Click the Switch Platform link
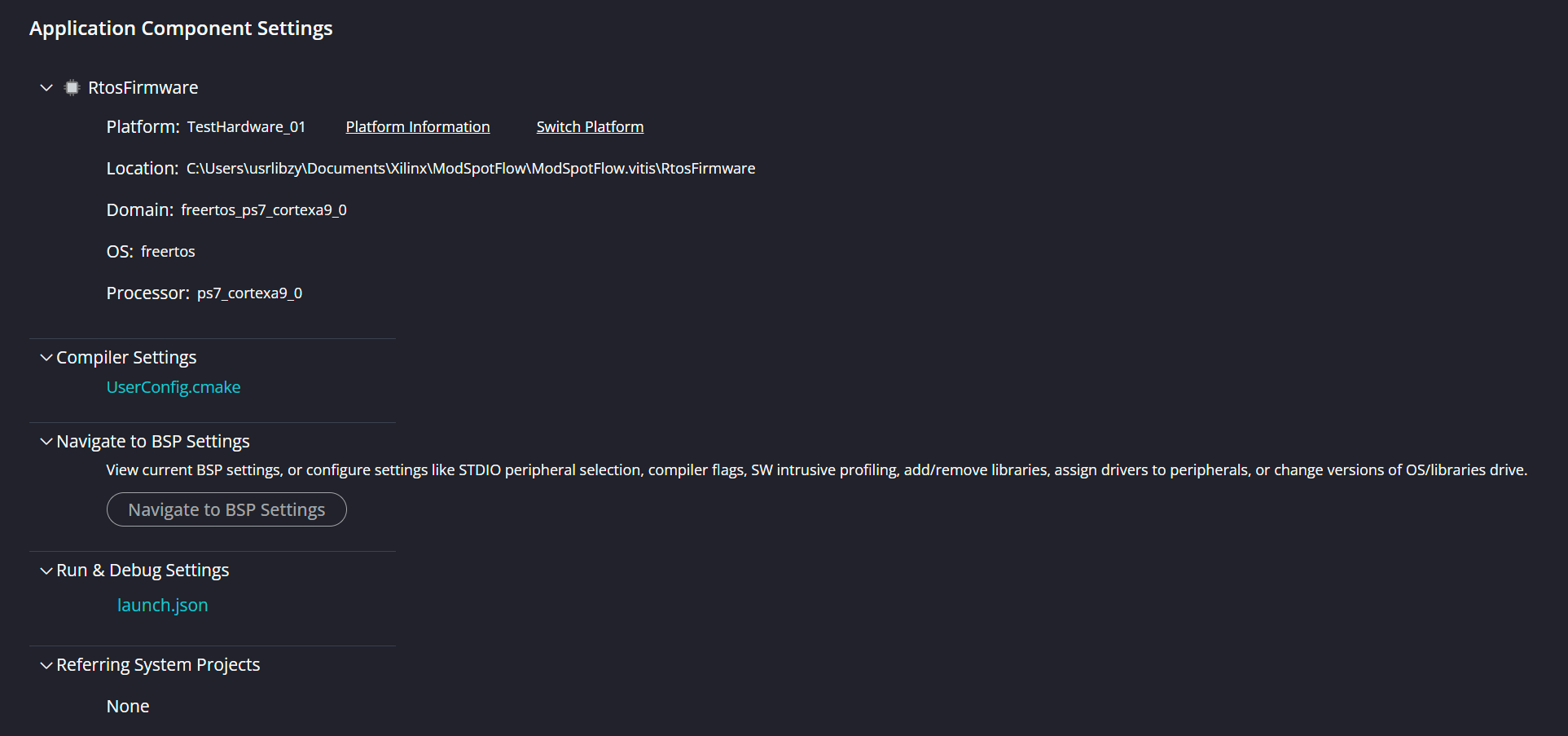Screen dimensions: 1568x736 (590, 127)
